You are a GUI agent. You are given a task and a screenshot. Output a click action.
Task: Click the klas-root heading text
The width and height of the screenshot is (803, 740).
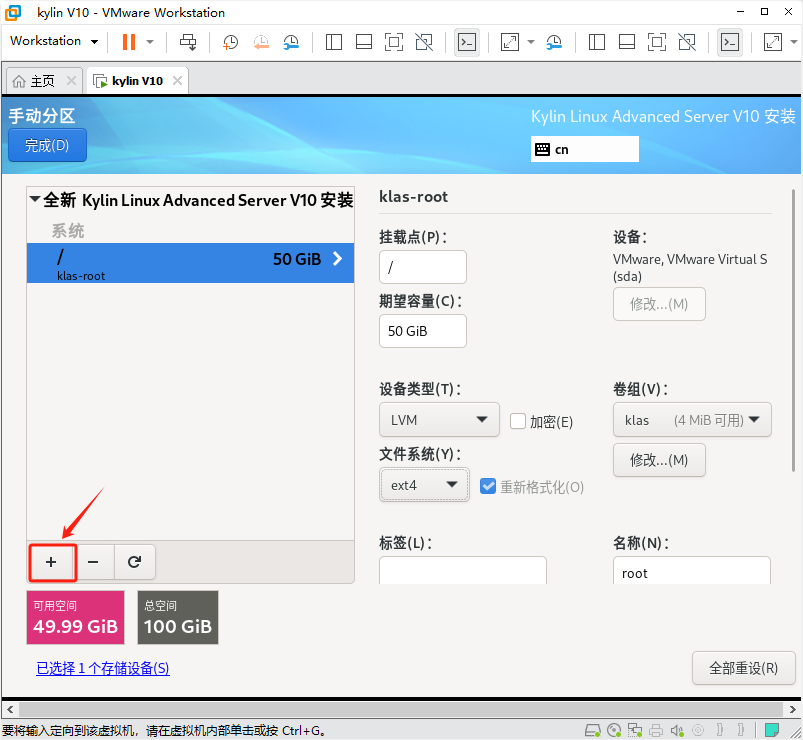pyautogui.click(x=413, y=197)
